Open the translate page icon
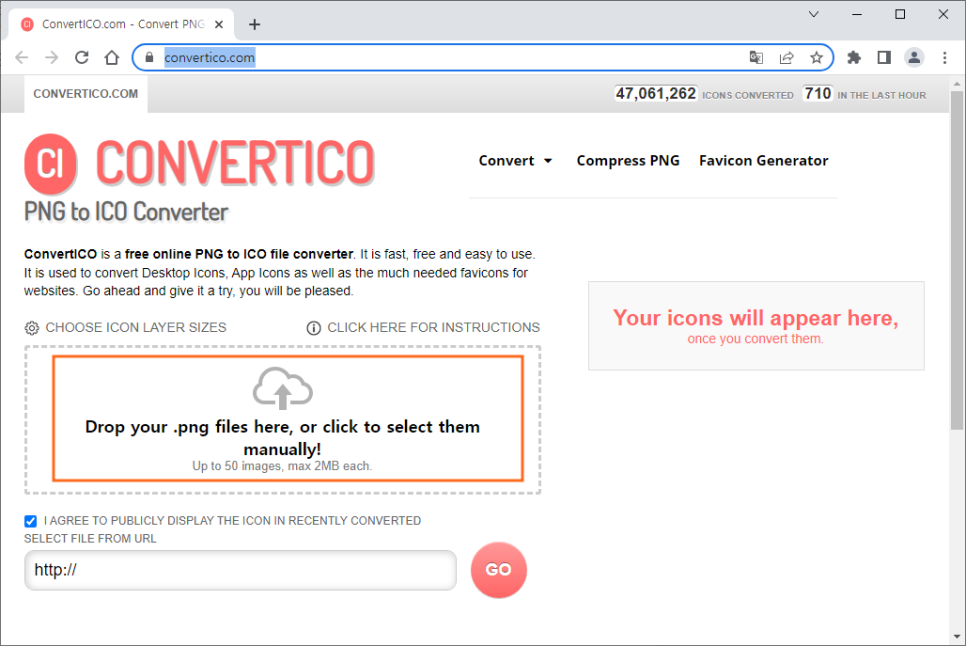This screenshot has width=966, height=646. [756, 57]
